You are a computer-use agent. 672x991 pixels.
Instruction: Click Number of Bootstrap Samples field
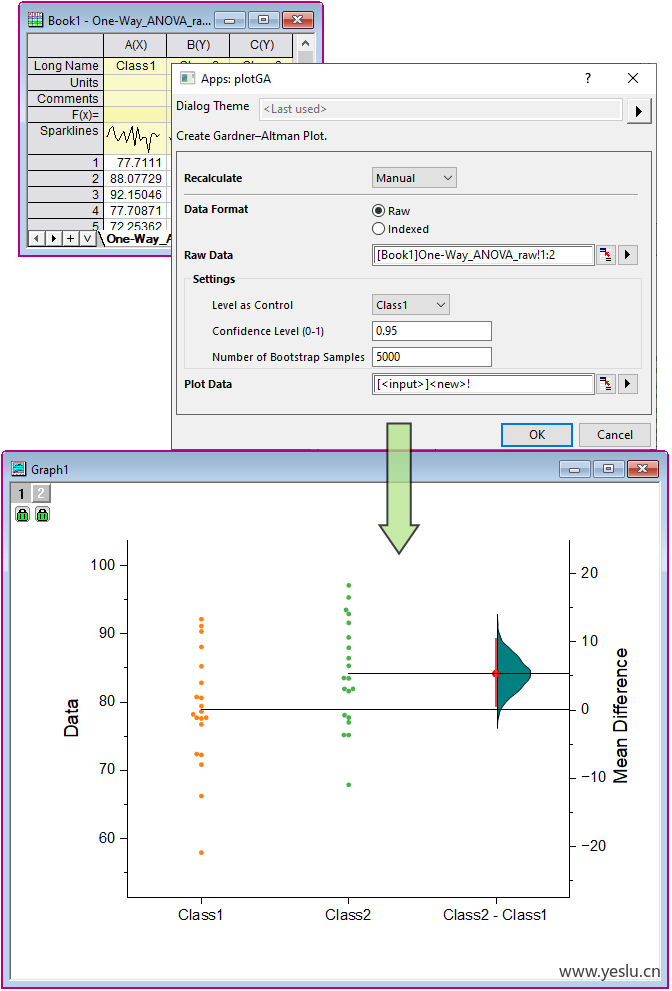coord(432,357)
